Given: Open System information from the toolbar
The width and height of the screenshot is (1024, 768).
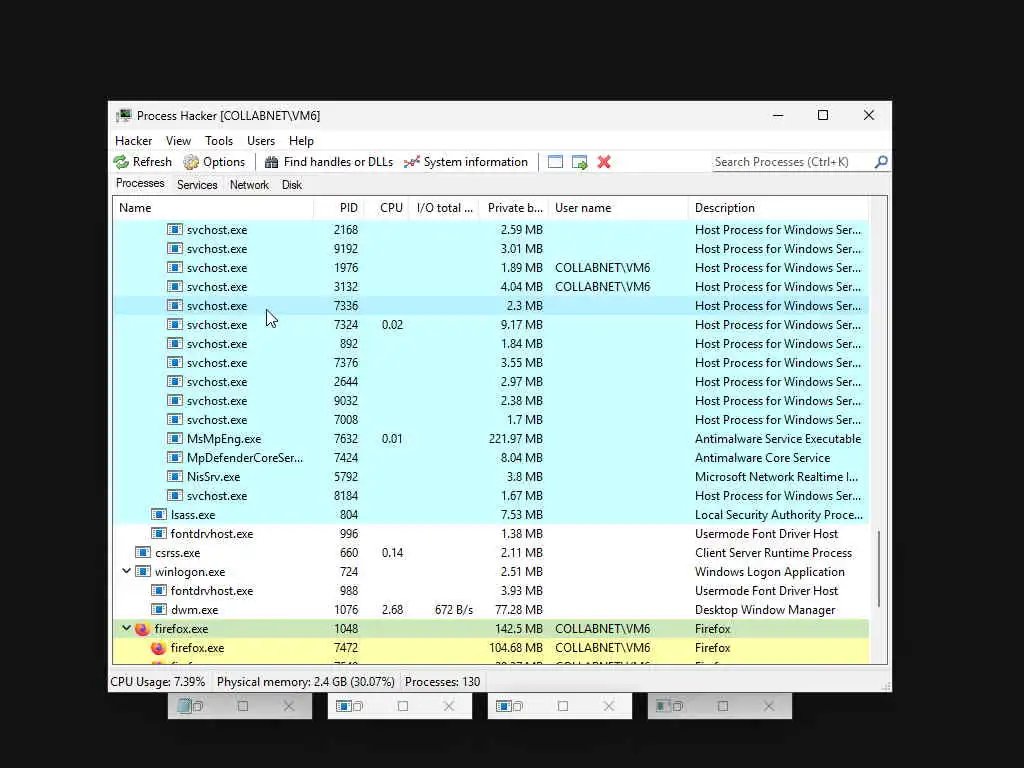Looking at the screenshot, I should tap(466, 162).
